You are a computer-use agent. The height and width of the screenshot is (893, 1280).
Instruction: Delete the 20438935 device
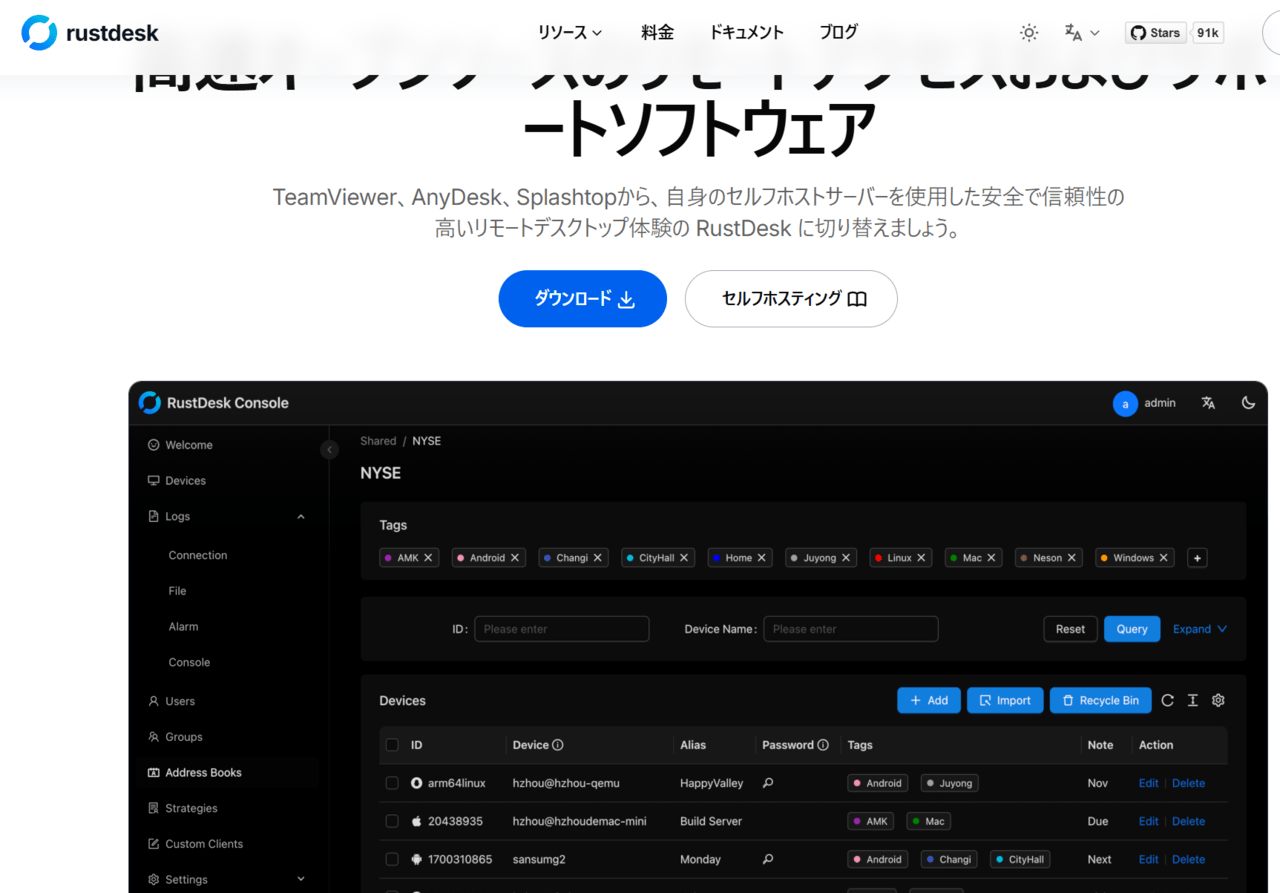(x=1188, y=821)
